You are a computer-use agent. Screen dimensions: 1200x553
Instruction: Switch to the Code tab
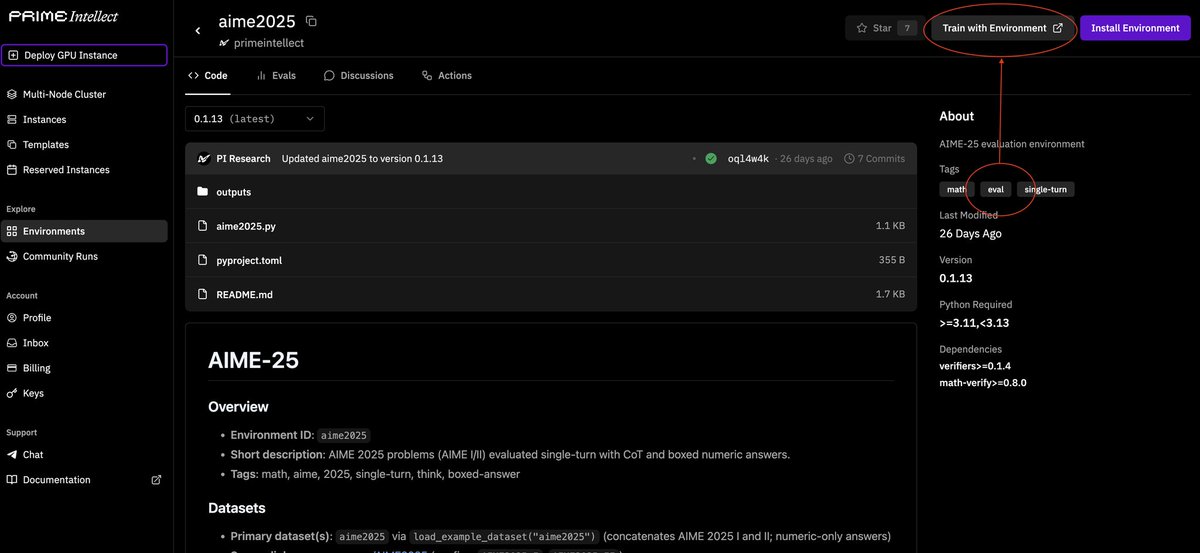tap(208, 76)
